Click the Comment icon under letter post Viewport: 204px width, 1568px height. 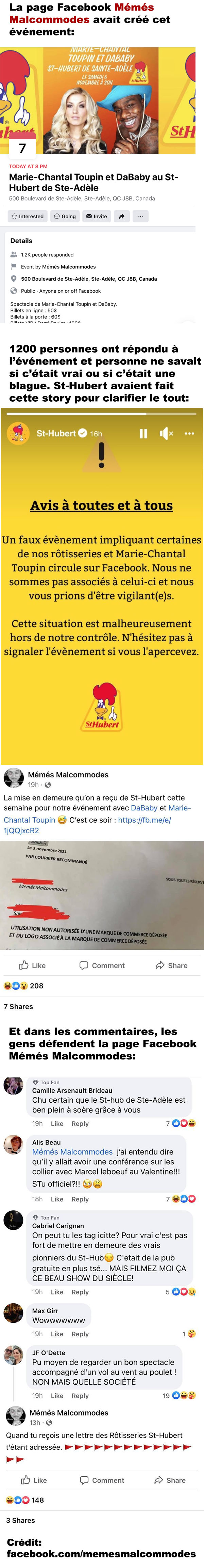click(x=102, y=965)
